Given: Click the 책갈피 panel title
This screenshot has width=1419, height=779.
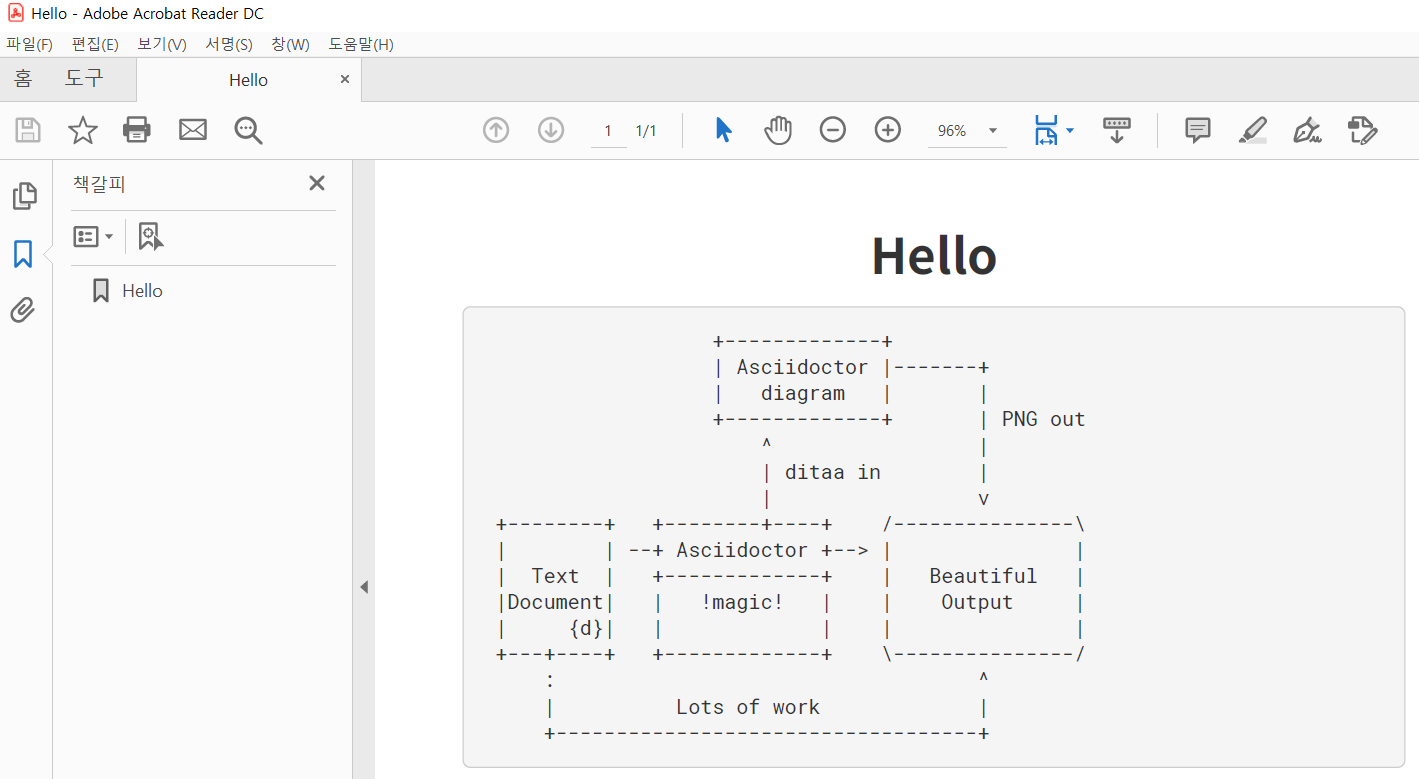Looking at the screenshot, I should (x=99, y=183).
